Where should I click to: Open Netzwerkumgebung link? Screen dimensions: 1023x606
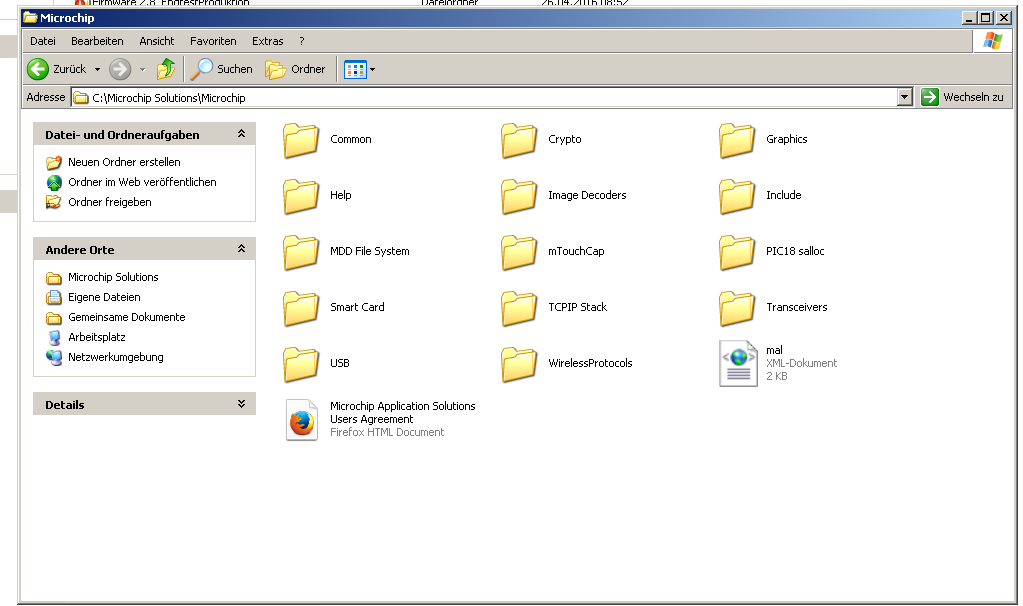115,357
